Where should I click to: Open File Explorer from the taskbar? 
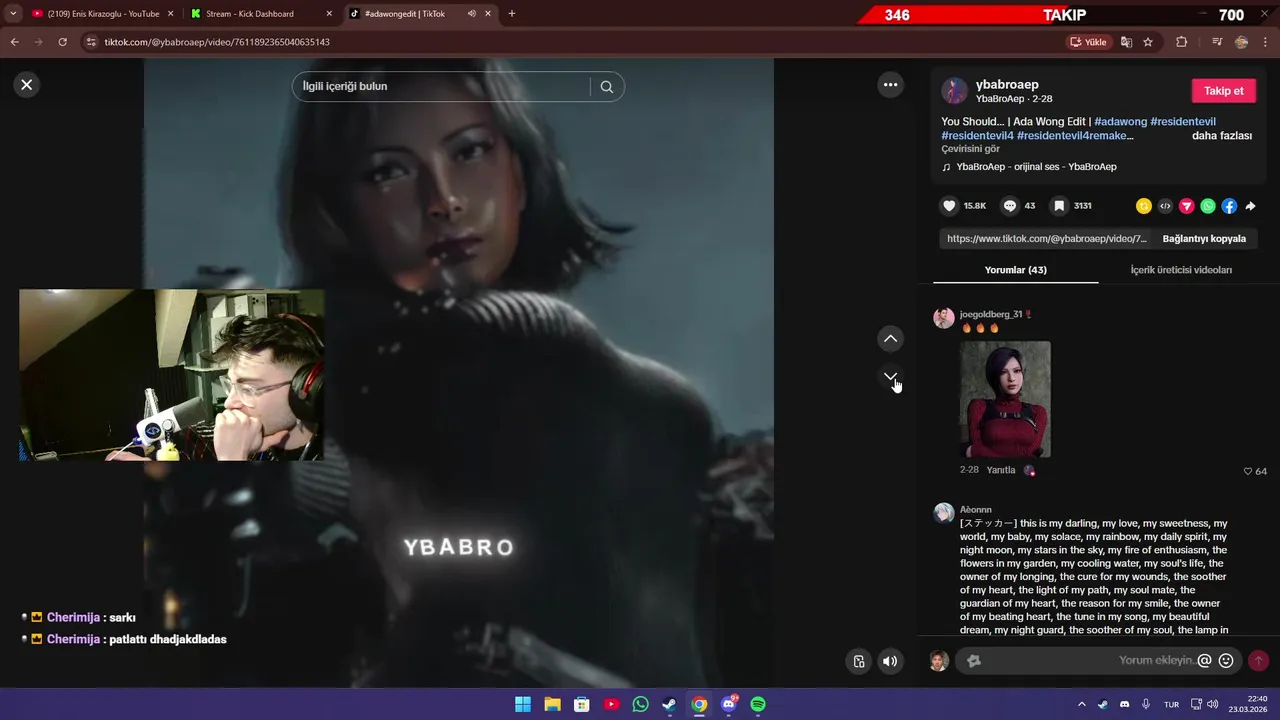click(x=552, y=704)
